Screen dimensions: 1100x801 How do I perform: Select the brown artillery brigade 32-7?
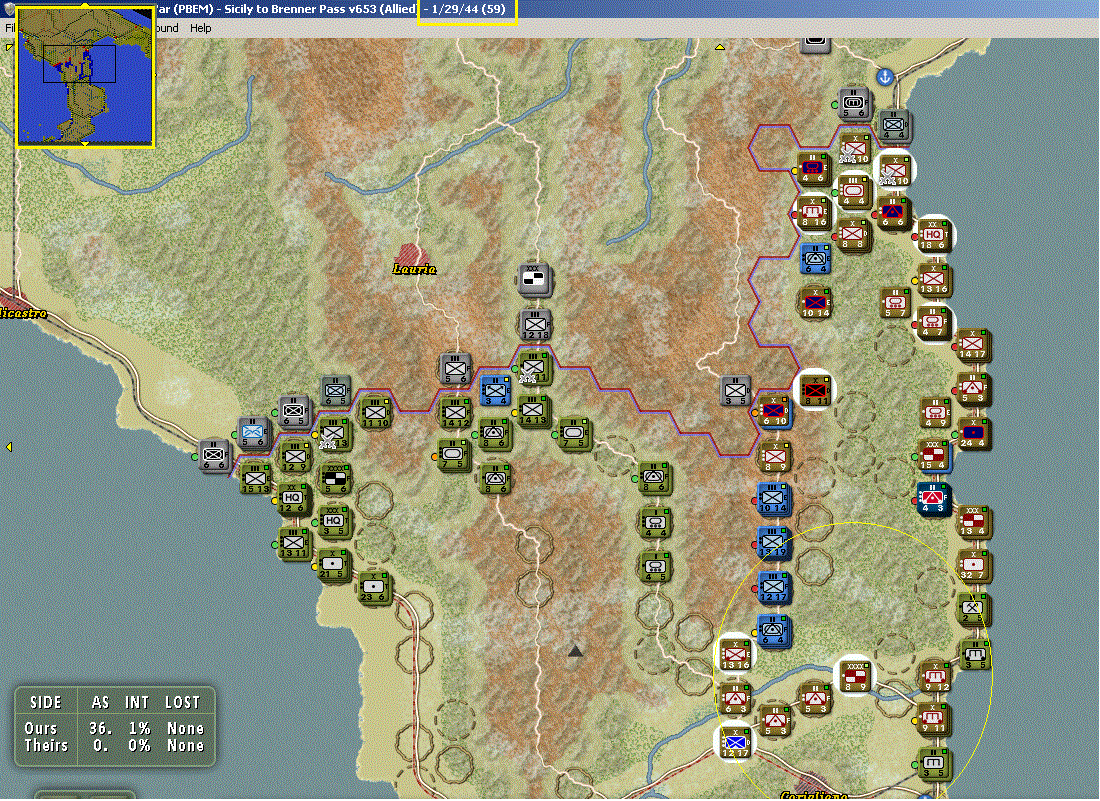tap(973, 566)
